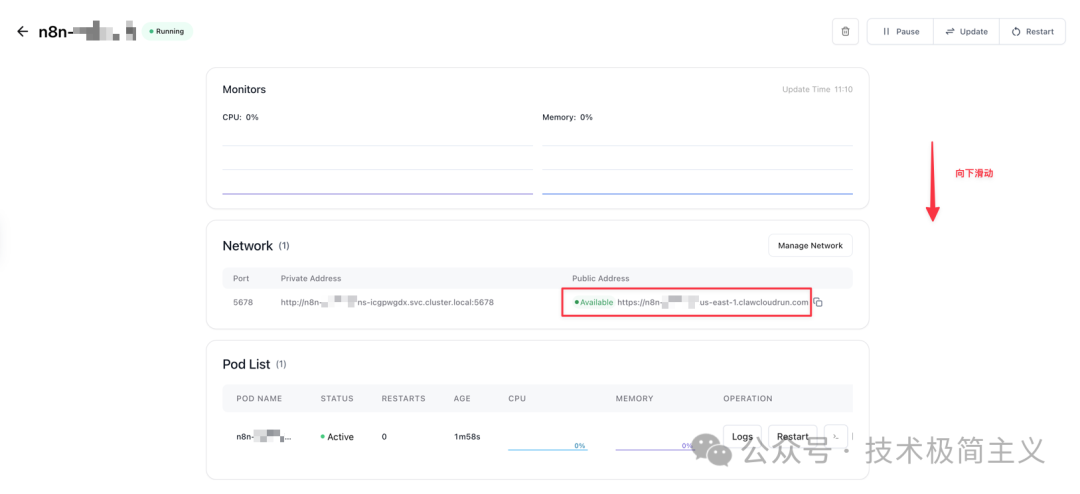Click the Active pod status
The width and height of the screenshot is (1080, 494).
[x=337, y=437]
